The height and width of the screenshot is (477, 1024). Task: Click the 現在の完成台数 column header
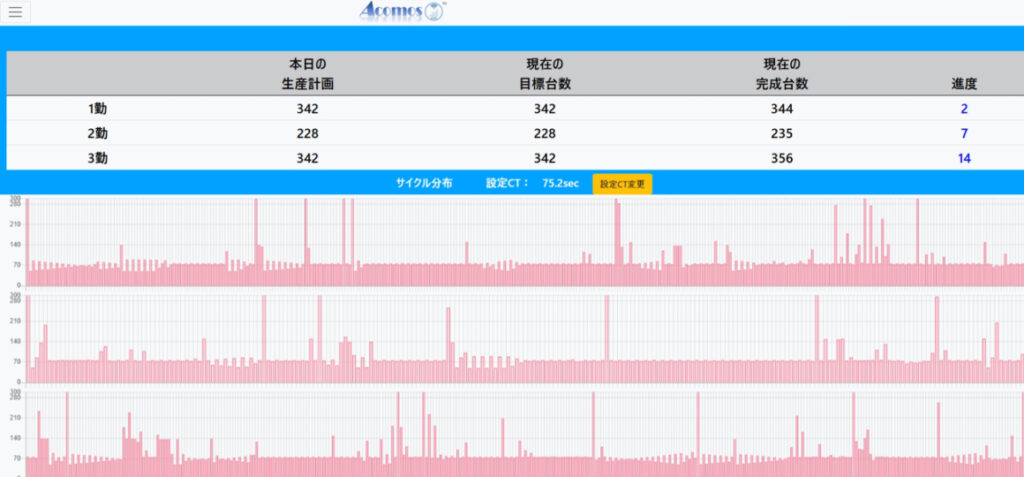coord(782,74)
